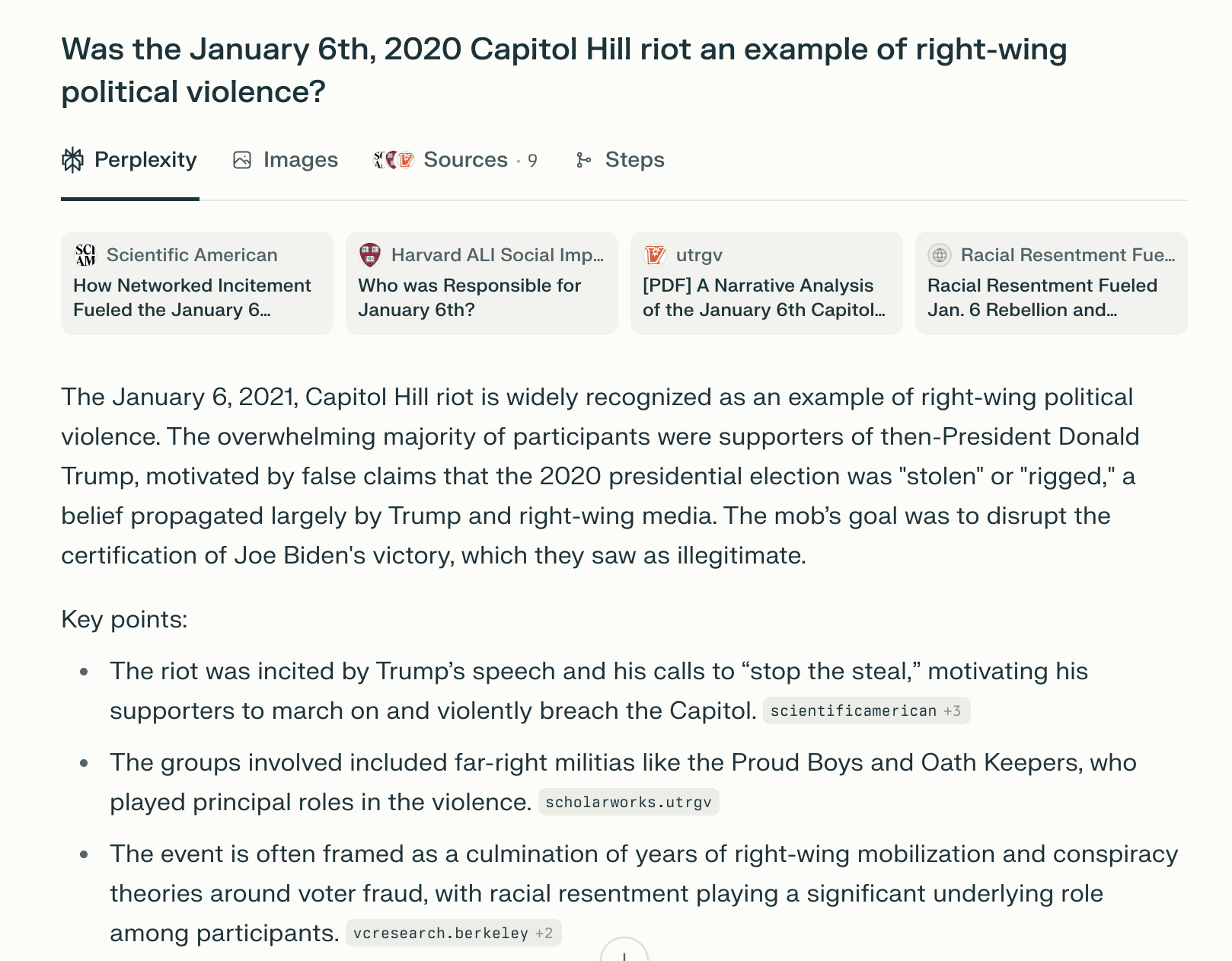Click the Perplexity logo icon

click(x=73, y=160)
